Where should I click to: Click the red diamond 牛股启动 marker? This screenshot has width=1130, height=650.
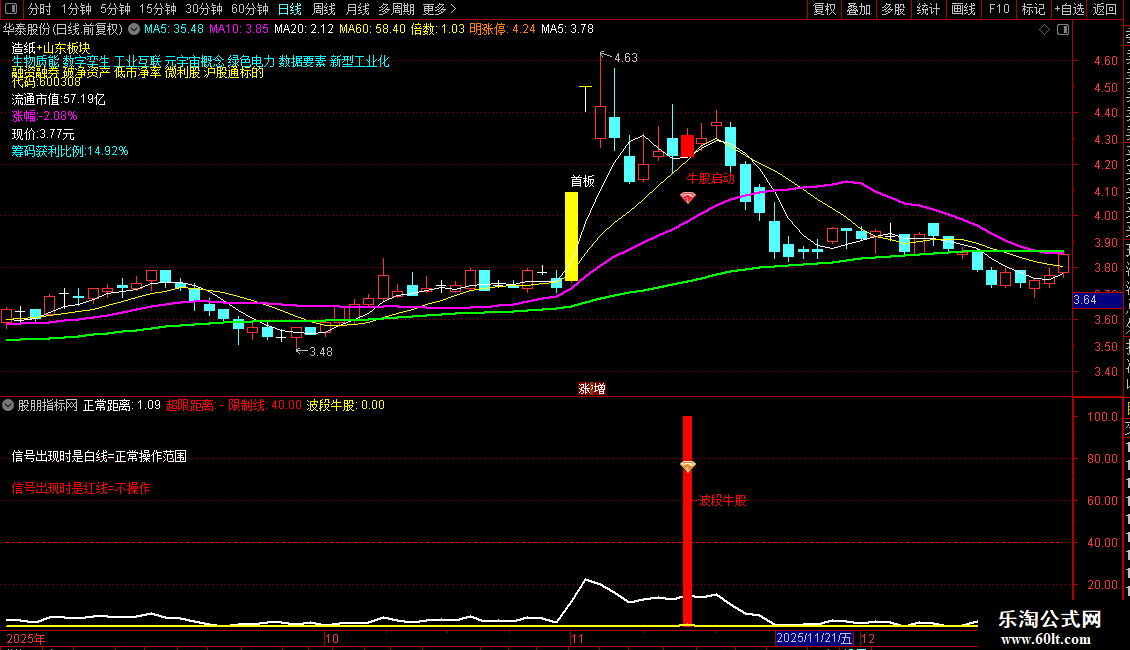coord(688,197)
